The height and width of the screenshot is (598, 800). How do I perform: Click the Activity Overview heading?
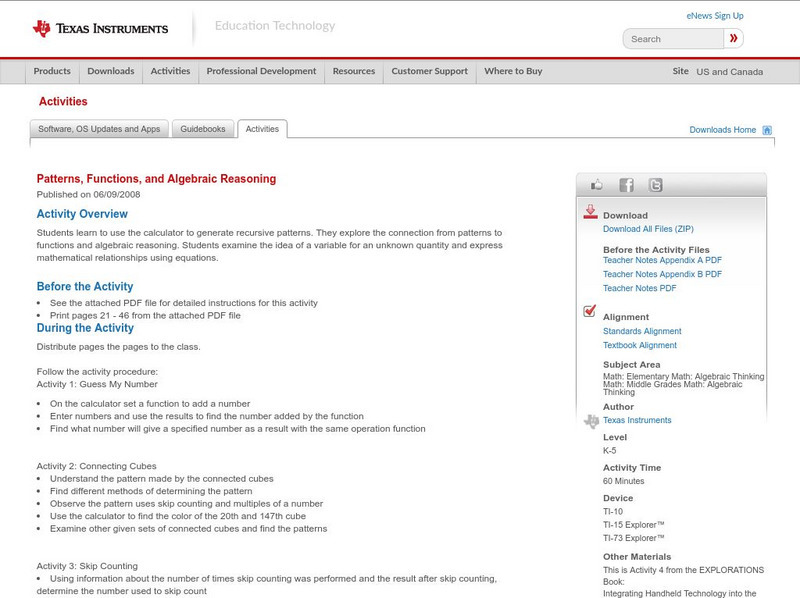click(82, 214)
